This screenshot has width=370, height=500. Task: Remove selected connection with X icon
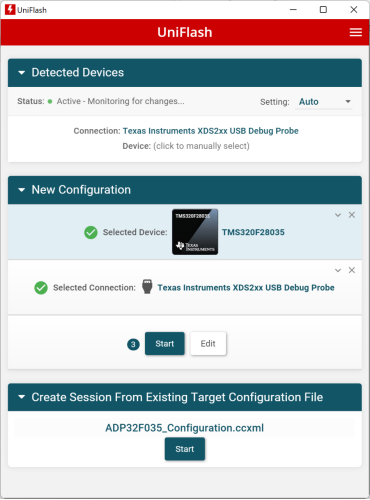352,270
